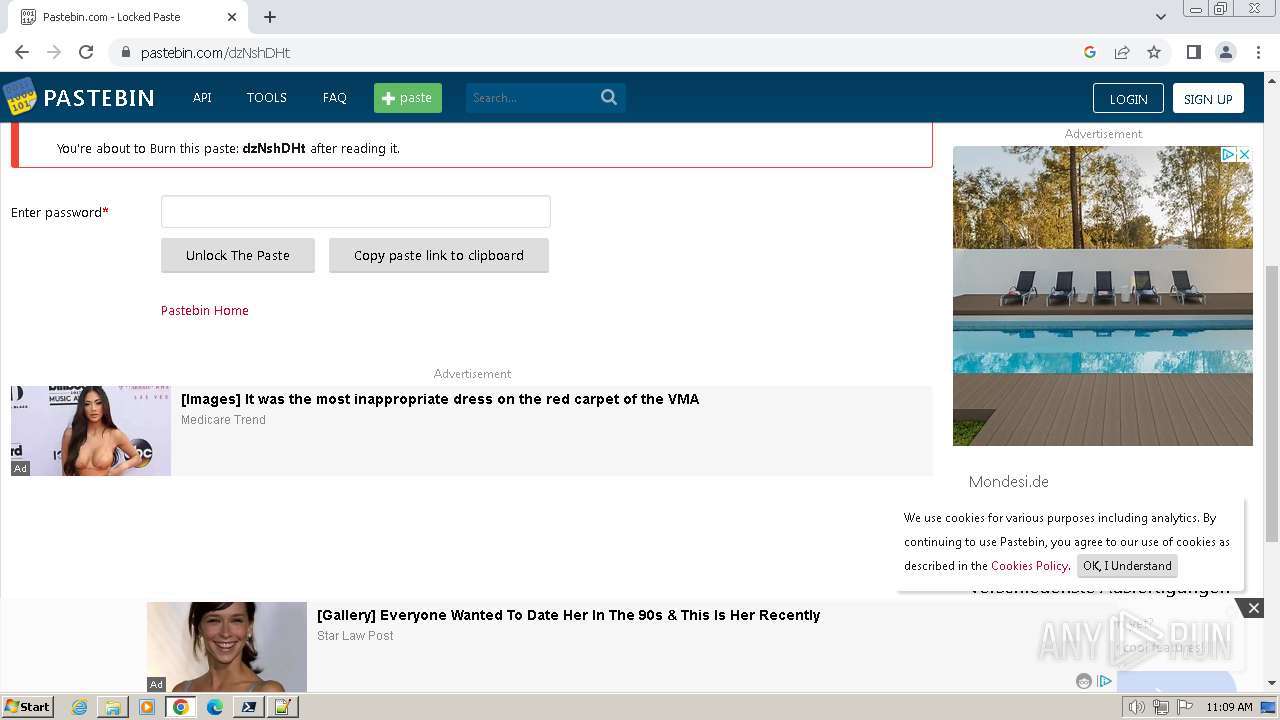Screen dimensions: 1280x720
Task: Click the Medicare Trend ad source text
Action: point(223,420)
